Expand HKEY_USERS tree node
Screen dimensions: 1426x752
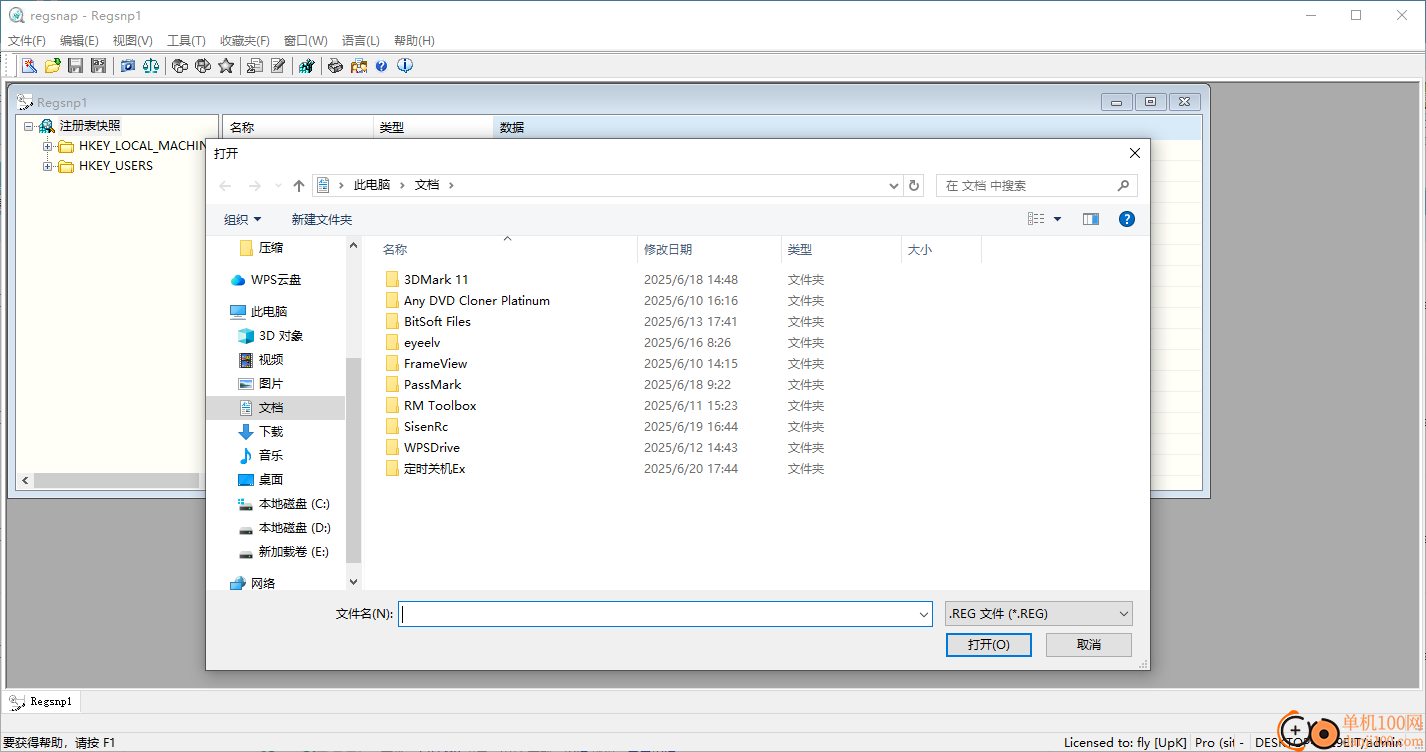[x=47, y=166]
